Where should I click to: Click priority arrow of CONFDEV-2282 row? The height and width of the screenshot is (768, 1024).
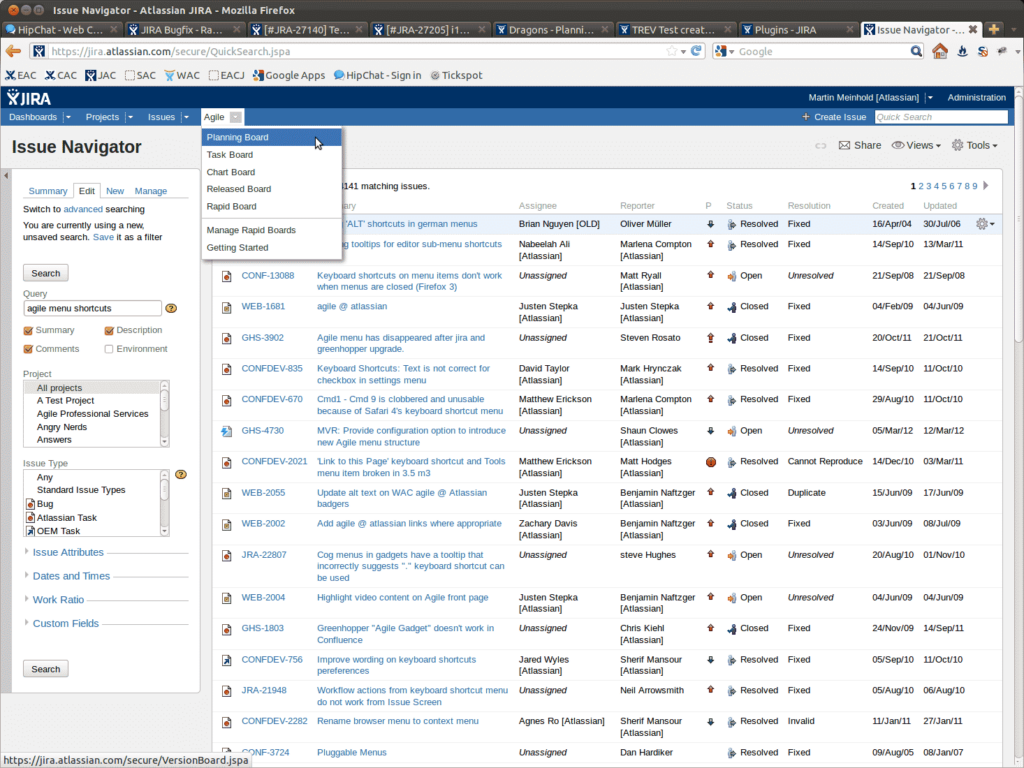(x=711, y=722)
